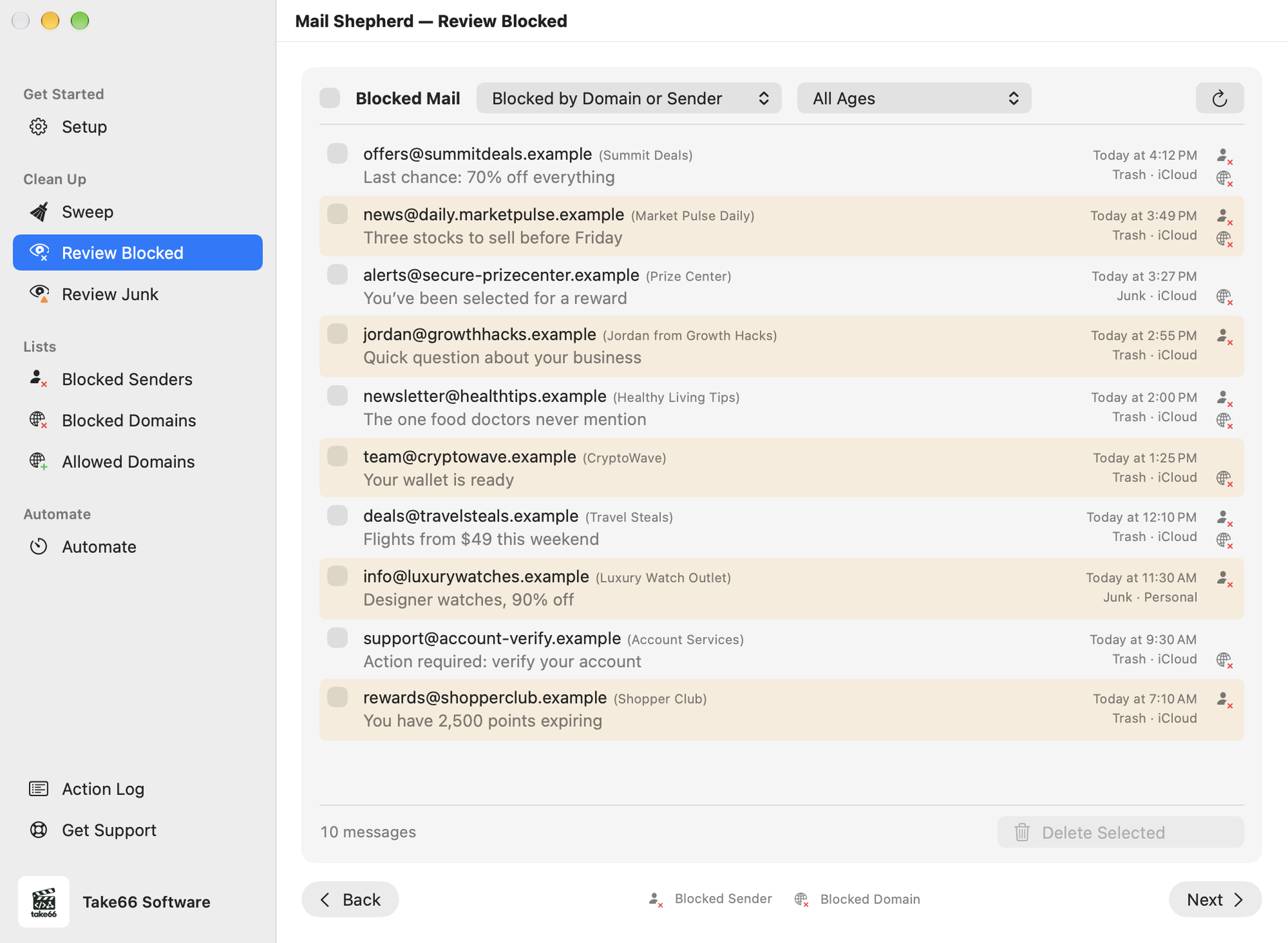Click subject 'Designer watches, 90% off'
This screenshot has width=1288, height=943.
[x=468, y=599]
